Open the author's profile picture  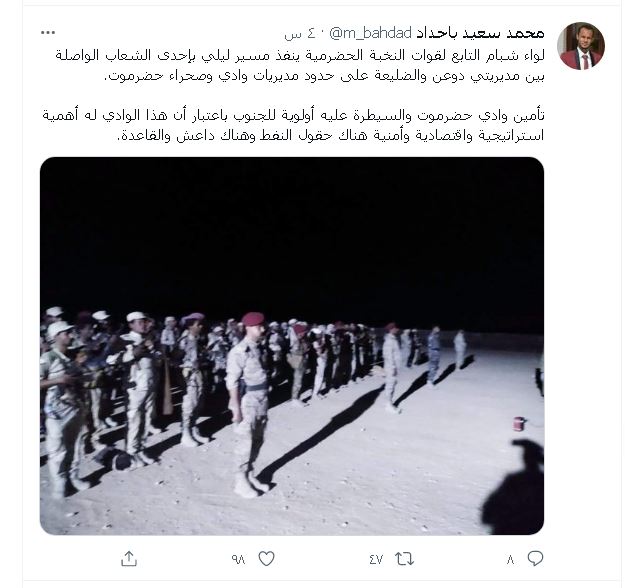click(x=581, y=46)
